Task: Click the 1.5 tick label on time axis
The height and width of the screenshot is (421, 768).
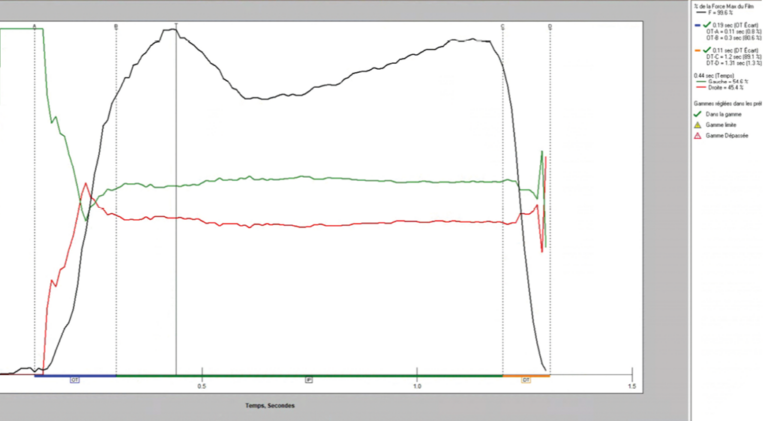Action: click(632, 386)
